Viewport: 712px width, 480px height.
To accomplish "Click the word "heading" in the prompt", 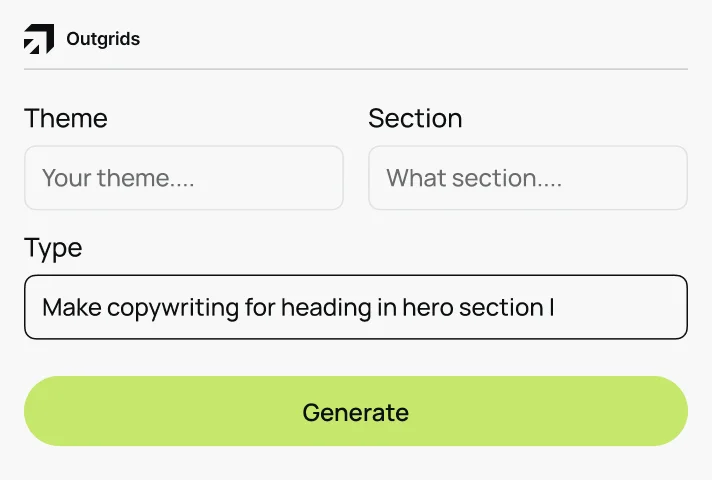I will (326, 307).
